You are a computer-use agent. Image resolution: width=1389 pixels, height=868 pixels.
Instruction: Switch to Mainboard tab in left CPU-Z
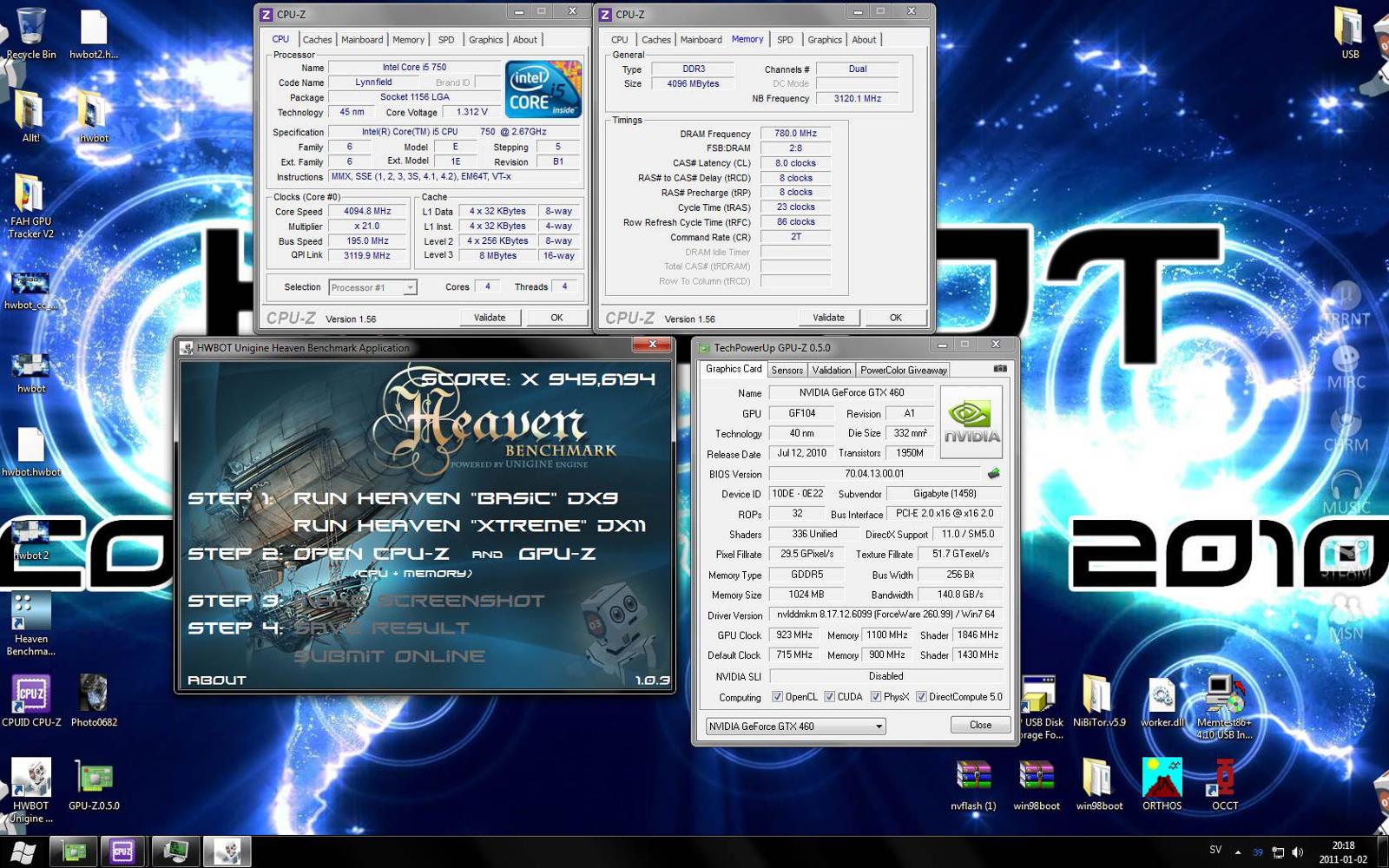click(x=362, y=40)
